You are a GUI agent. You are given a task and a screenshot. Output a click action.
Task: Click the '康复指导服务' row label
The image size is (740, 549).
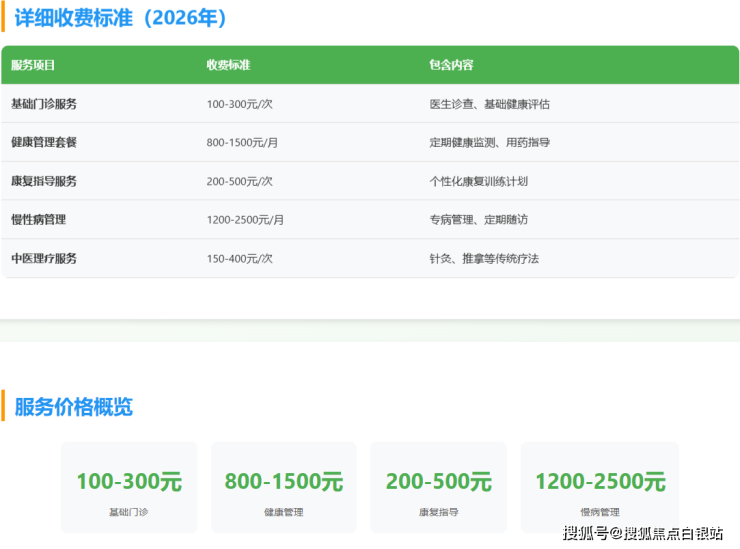click(44, 181)
